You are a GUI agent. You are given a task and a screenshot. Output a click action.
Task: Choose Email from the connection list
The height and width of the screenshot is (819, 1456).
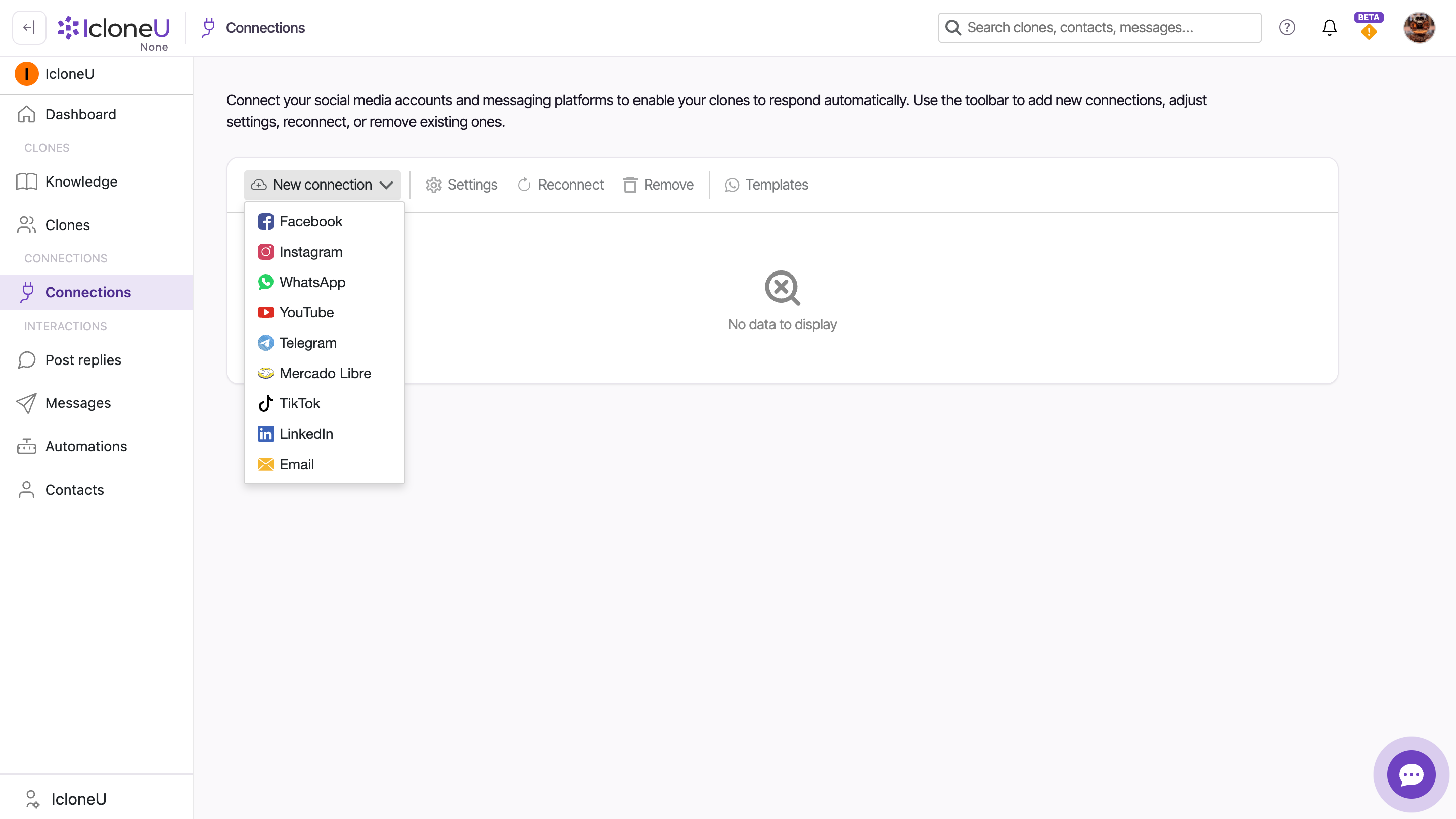pyautogui.click(x=325, y=464)
